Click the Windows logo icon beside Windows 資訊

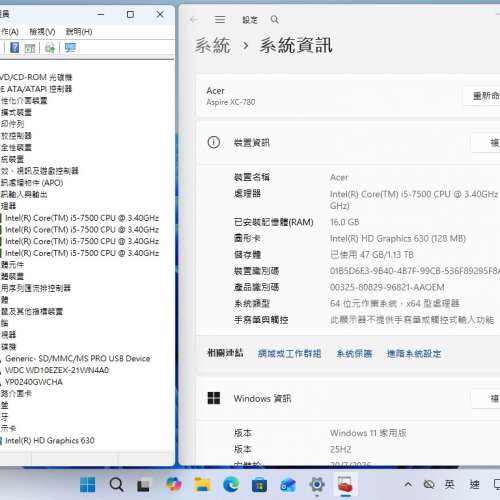[x=214, y=398]
